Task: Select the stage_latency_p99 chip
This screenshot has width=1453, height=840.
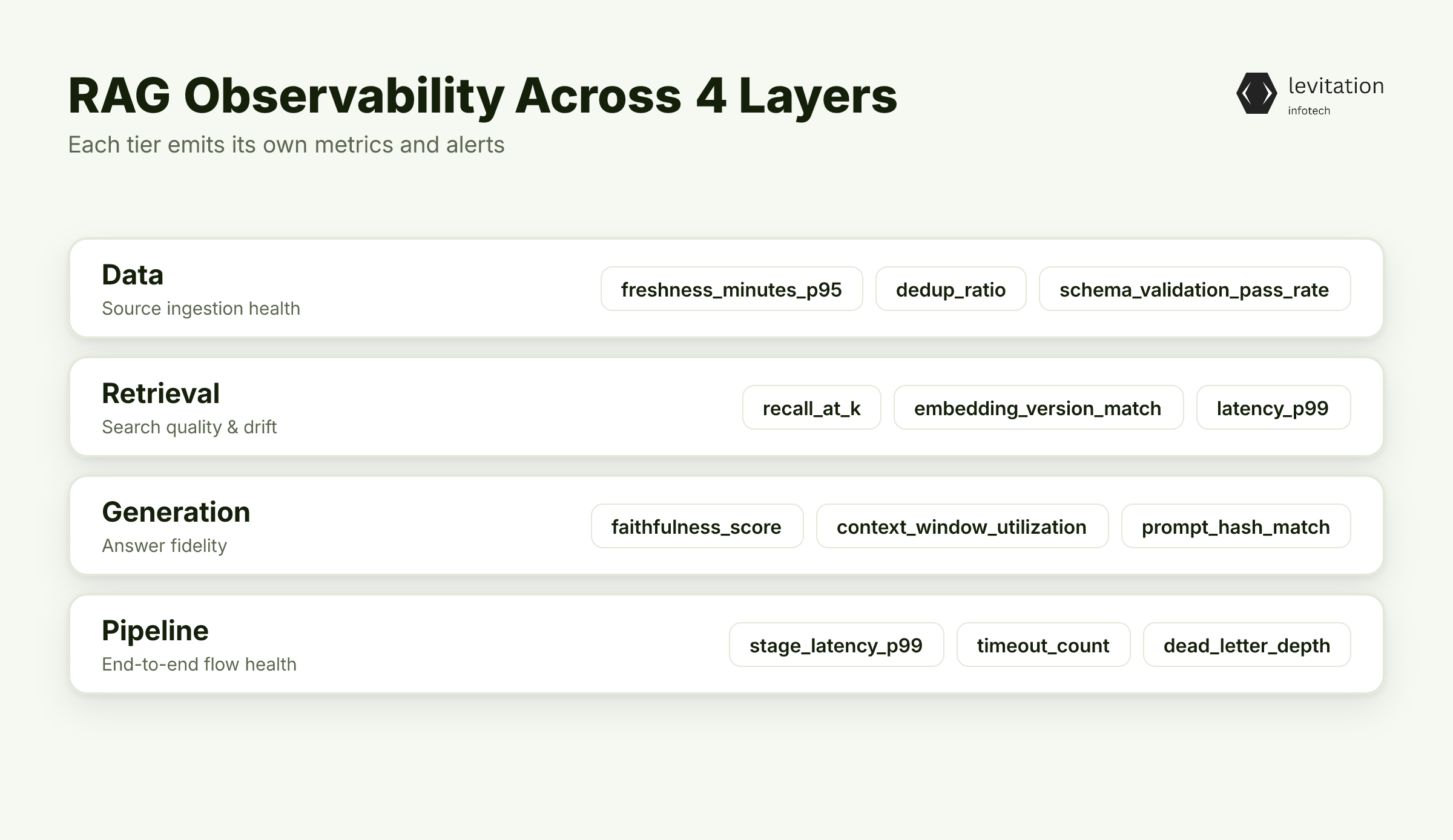Action: (836, 645)
